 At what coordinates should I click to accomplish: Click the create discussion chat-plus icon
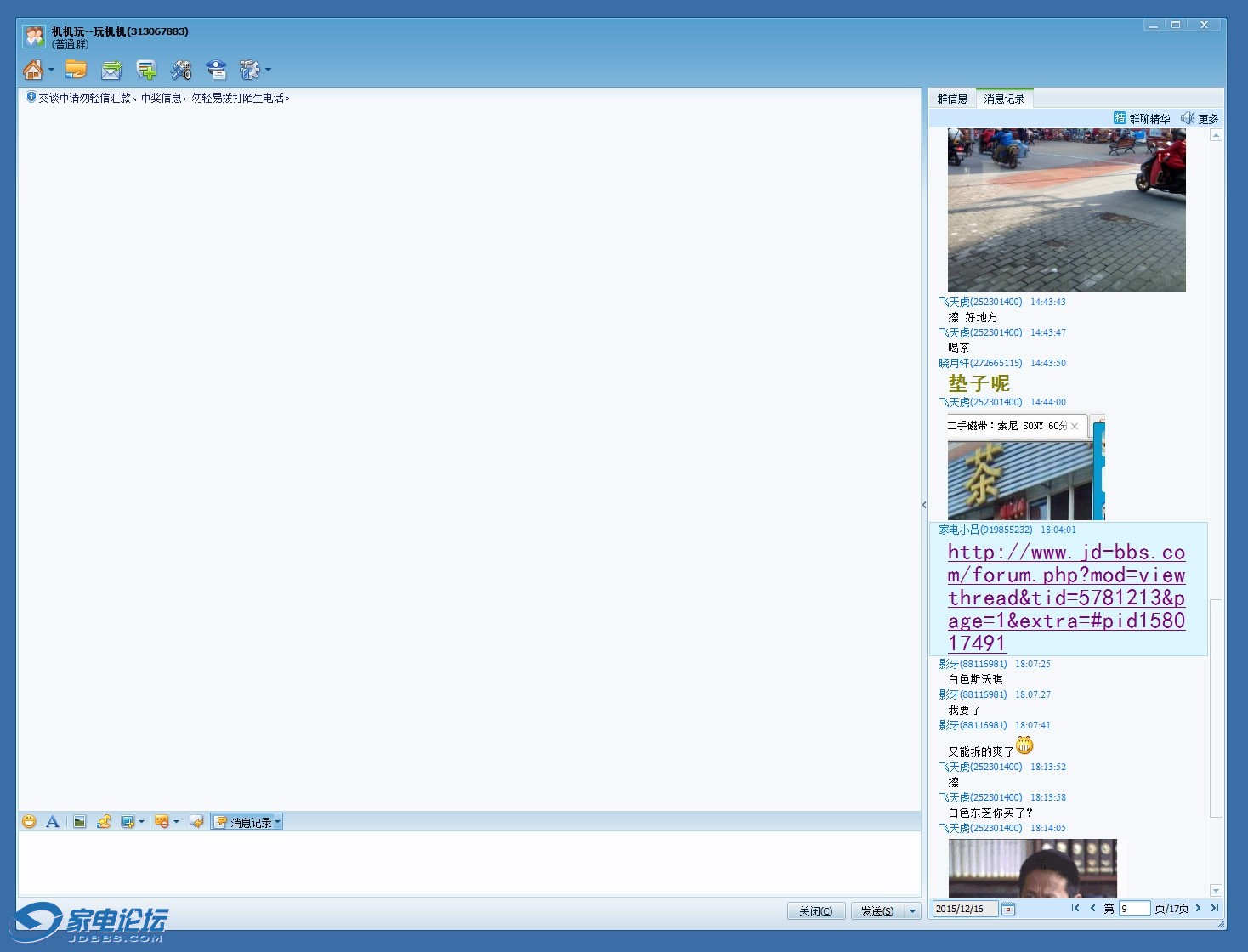click(146, 70)
